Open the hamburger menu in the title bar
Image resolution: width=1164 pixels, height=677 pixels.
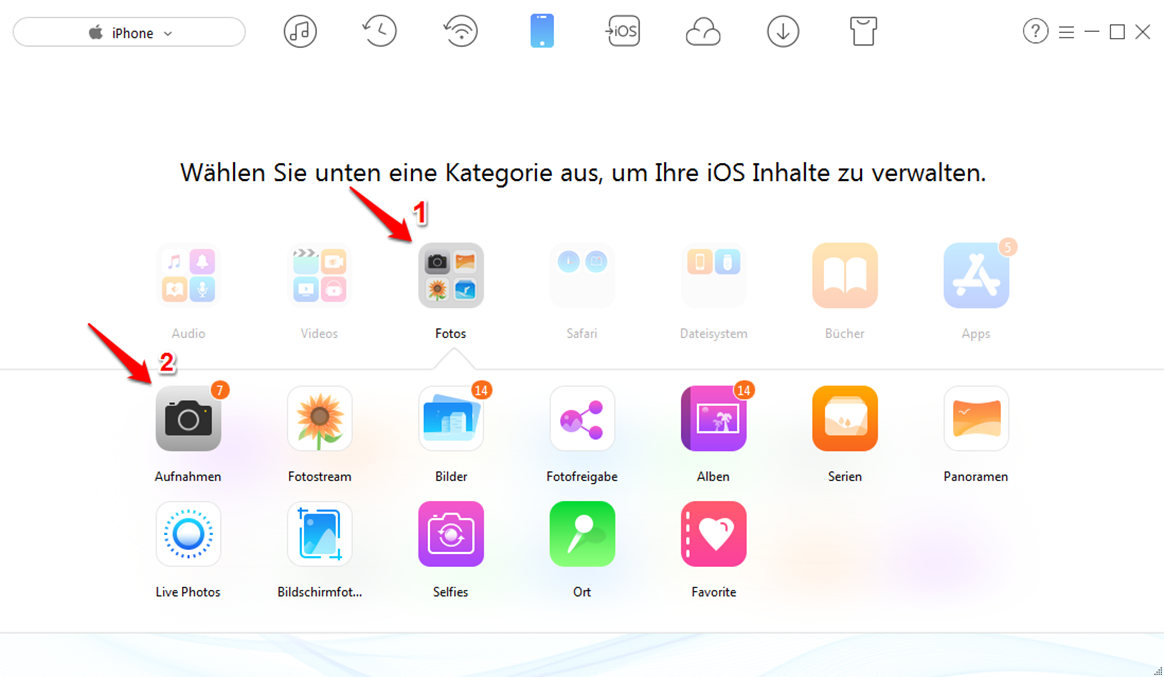1066,32
